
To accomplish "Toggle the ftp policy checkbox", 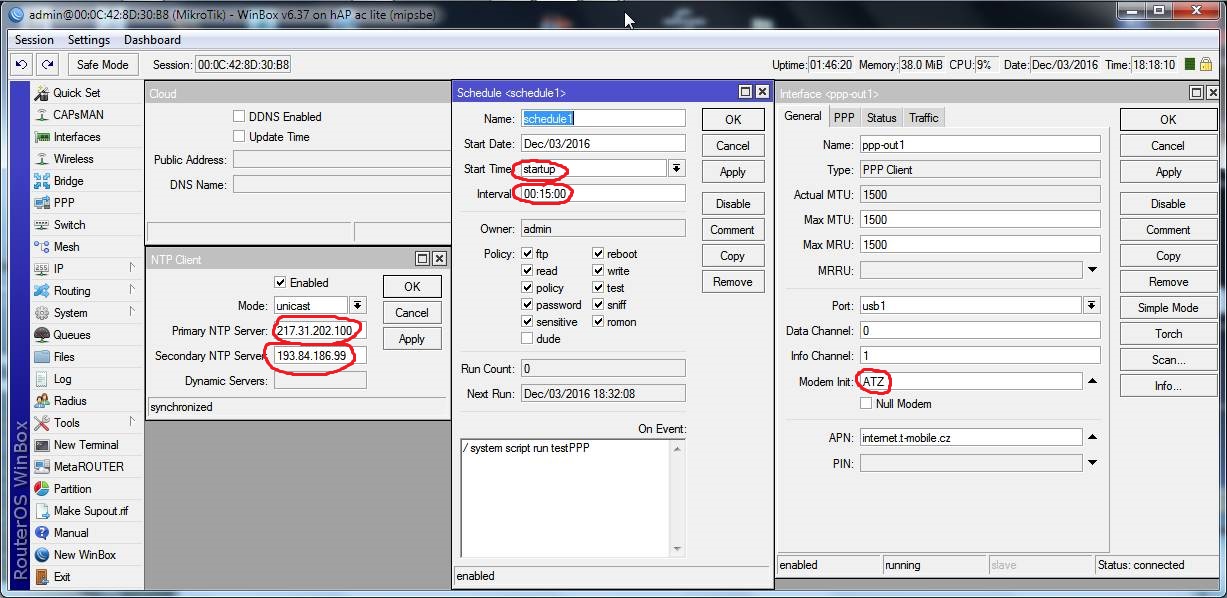I will tap(527, 254).
